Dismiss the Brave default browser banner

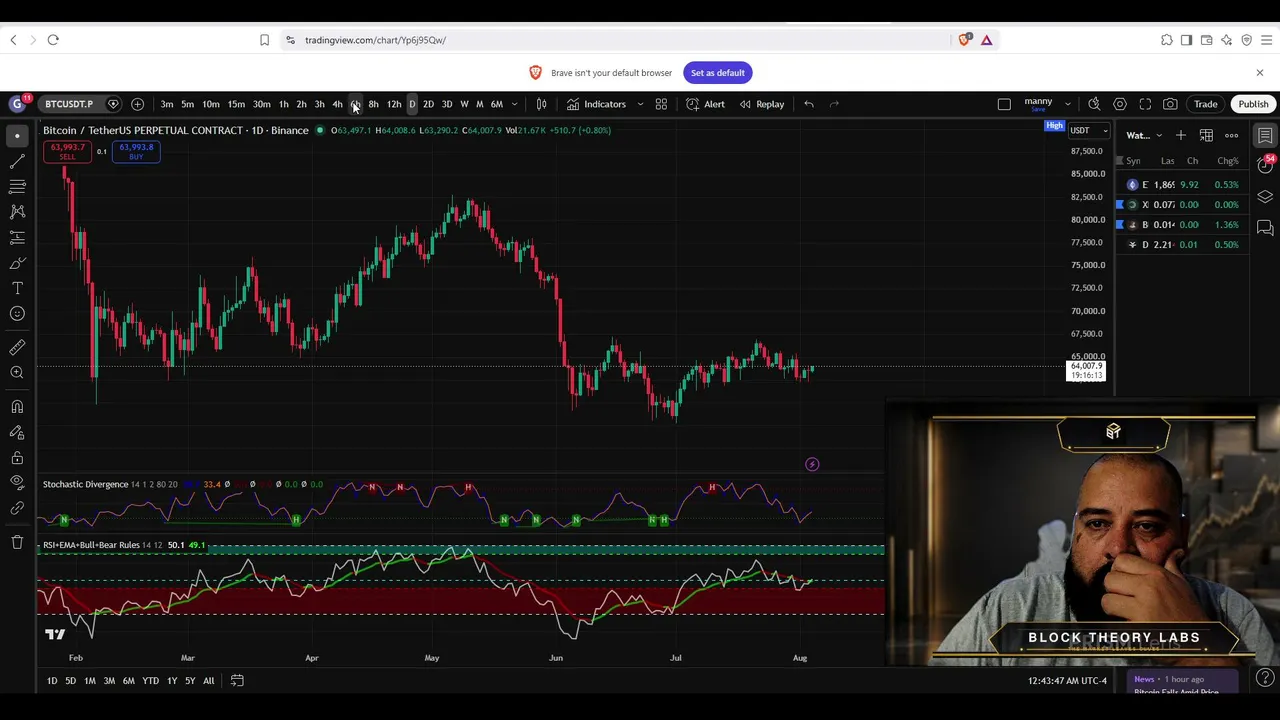1260,73
